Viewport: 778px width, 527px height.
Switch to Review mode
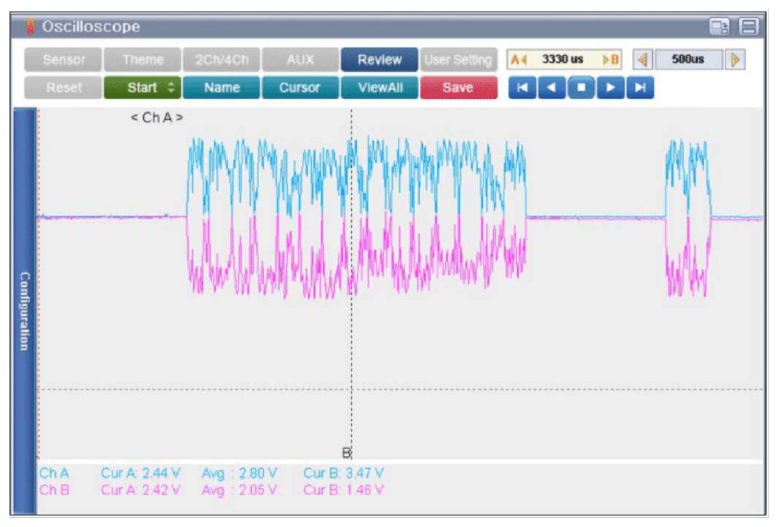(x=379, y=60)
